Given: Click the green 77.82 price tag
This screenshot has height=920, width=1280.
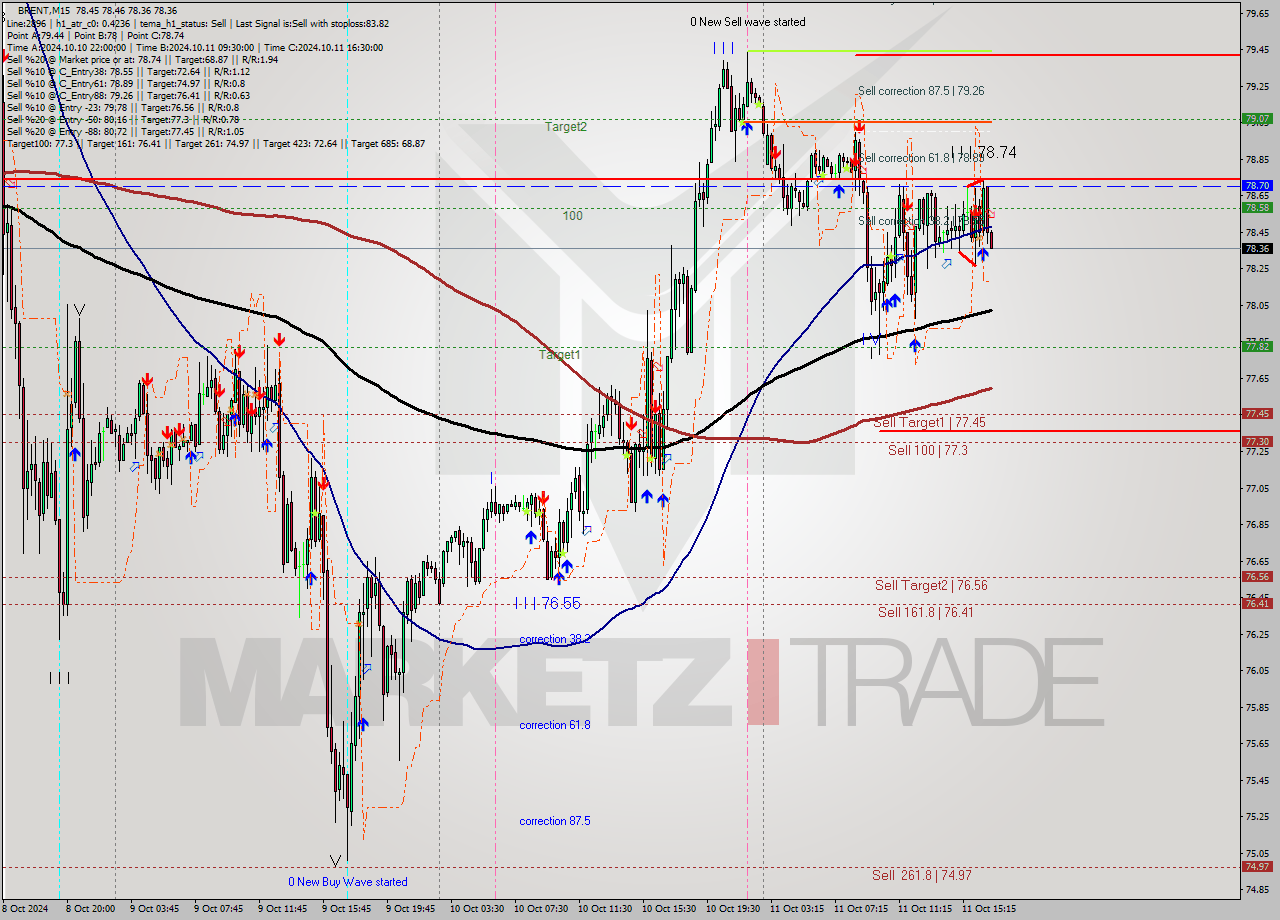Looking at the screenshot, I should [x=1257, y=346].
